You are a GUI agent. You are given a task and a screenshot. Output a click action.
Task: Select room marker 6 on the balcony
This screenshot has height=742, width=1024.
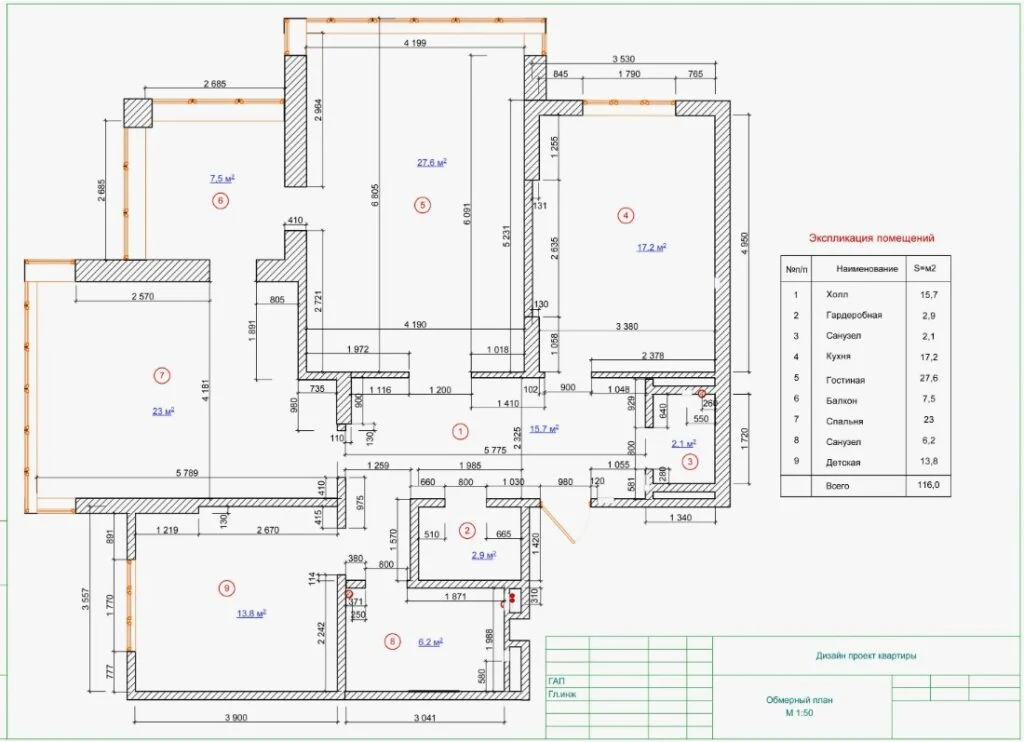pyautogui.click(x=221, y=201)
